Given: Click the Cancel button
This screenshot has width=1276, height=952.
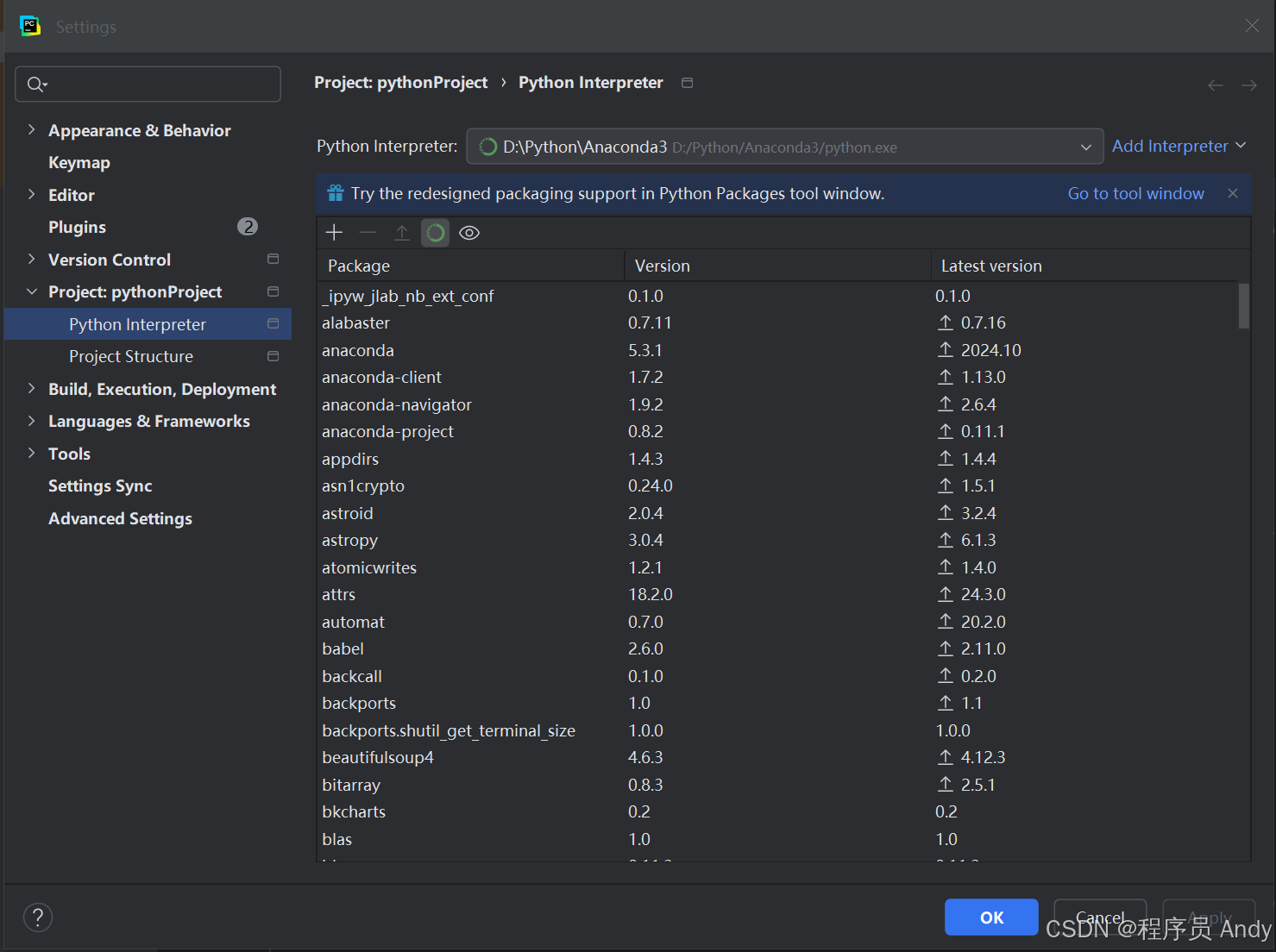Looking at the screenshot, I should (1100, 918).
